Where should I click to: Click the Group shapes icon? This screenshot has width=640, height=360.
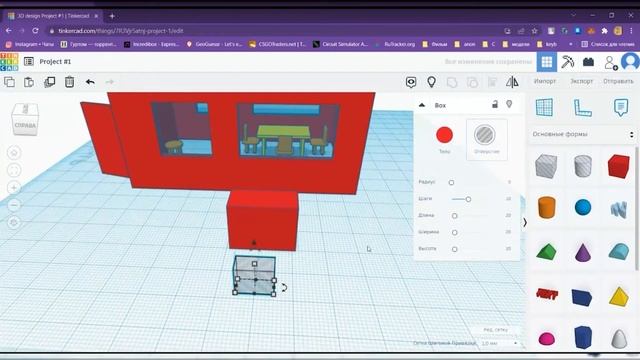tap(452, 82)
